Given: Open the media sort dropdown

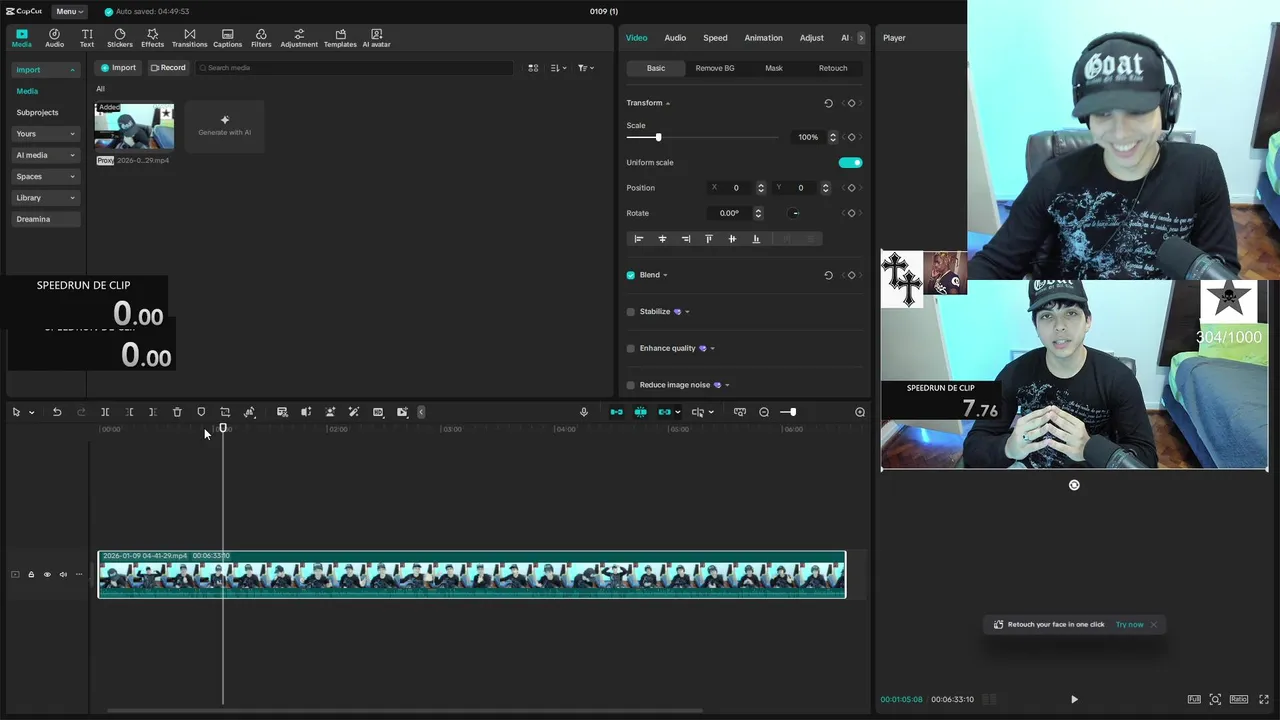Looking at the screenshot, I should point(559,68).
